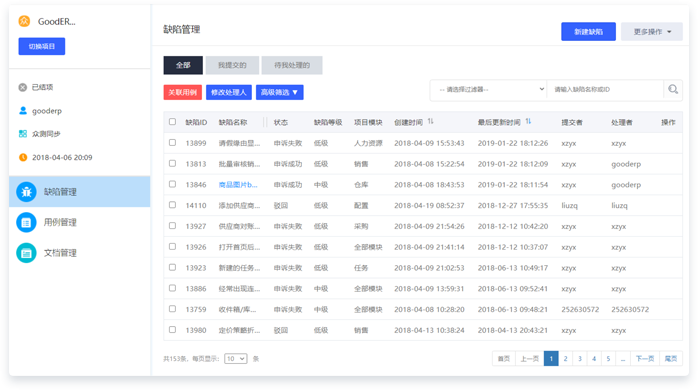Open 缺陷管理 in the sidebar
This screenshot has width=698, height=390.
pos(80,192)
